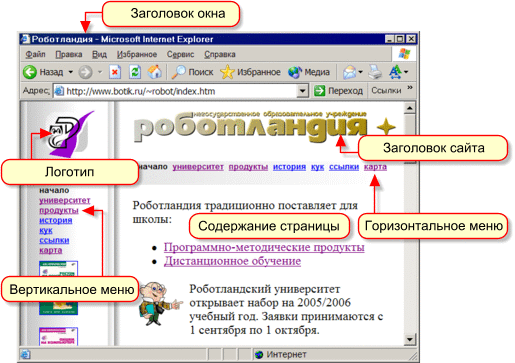Click the Переход go button
515x363 pixels.
coord(338,91)
